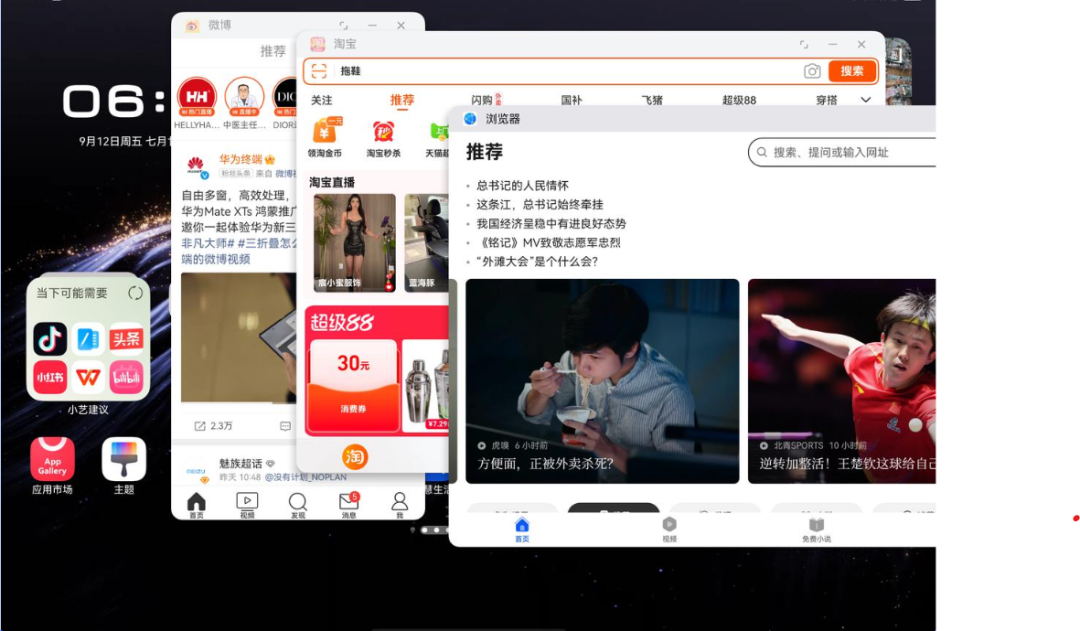Open headline 我国经济呈稳中有进良好态势
Screen dimensions: 1080x631
pyautogui.click(x=551, y=223)
